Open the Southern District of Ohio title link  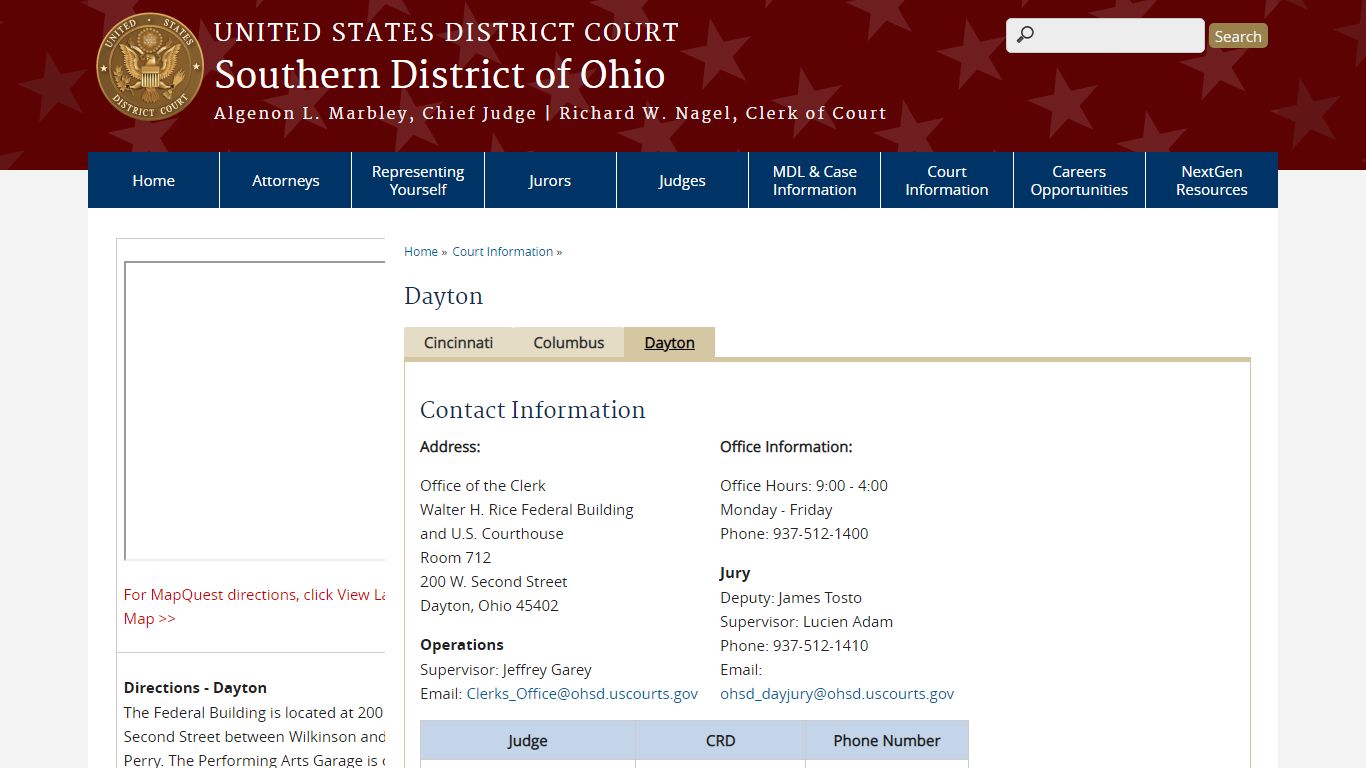point(440,75)
